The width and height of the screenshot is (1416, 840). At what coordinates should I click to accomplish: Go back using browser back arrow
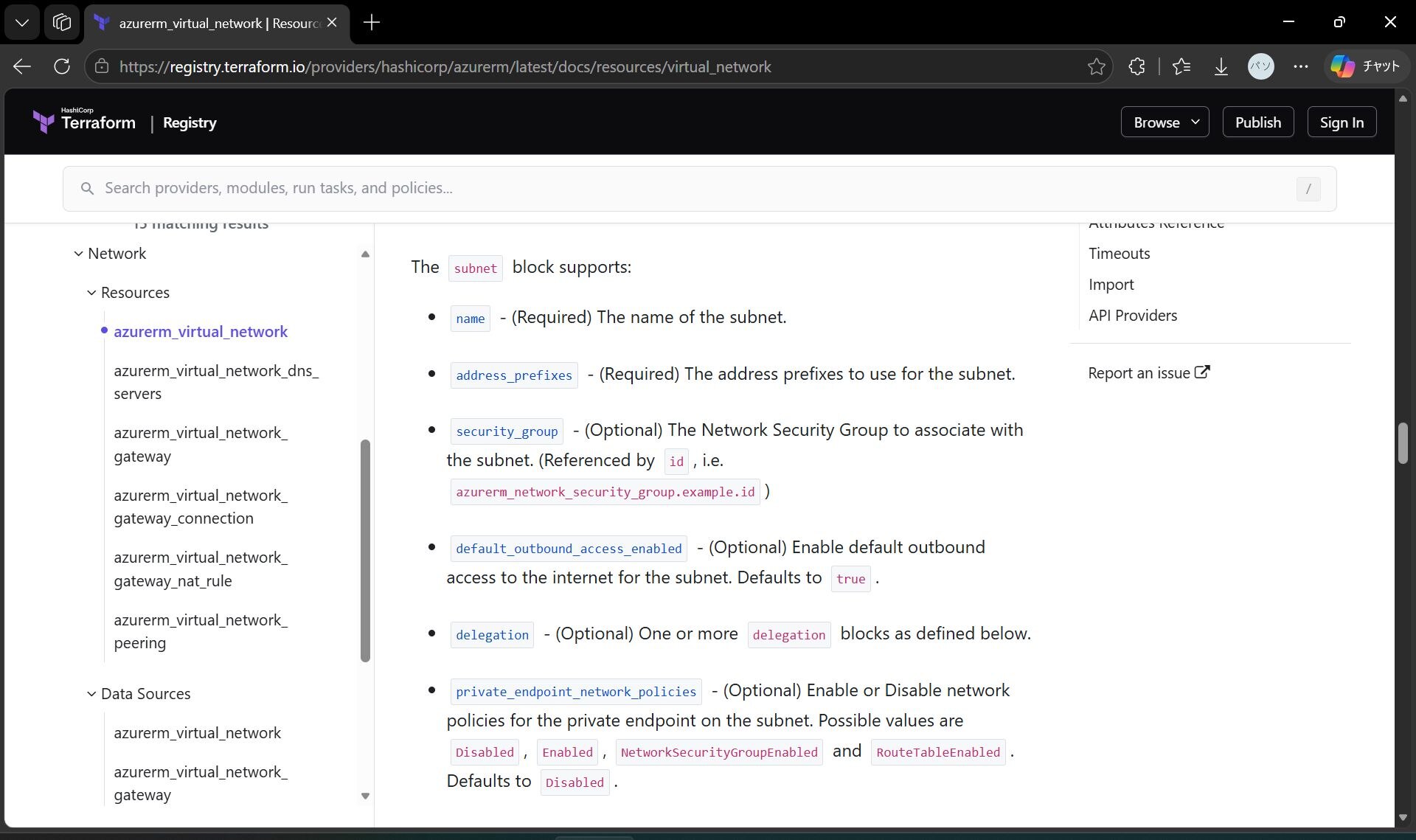coord(22,66)
